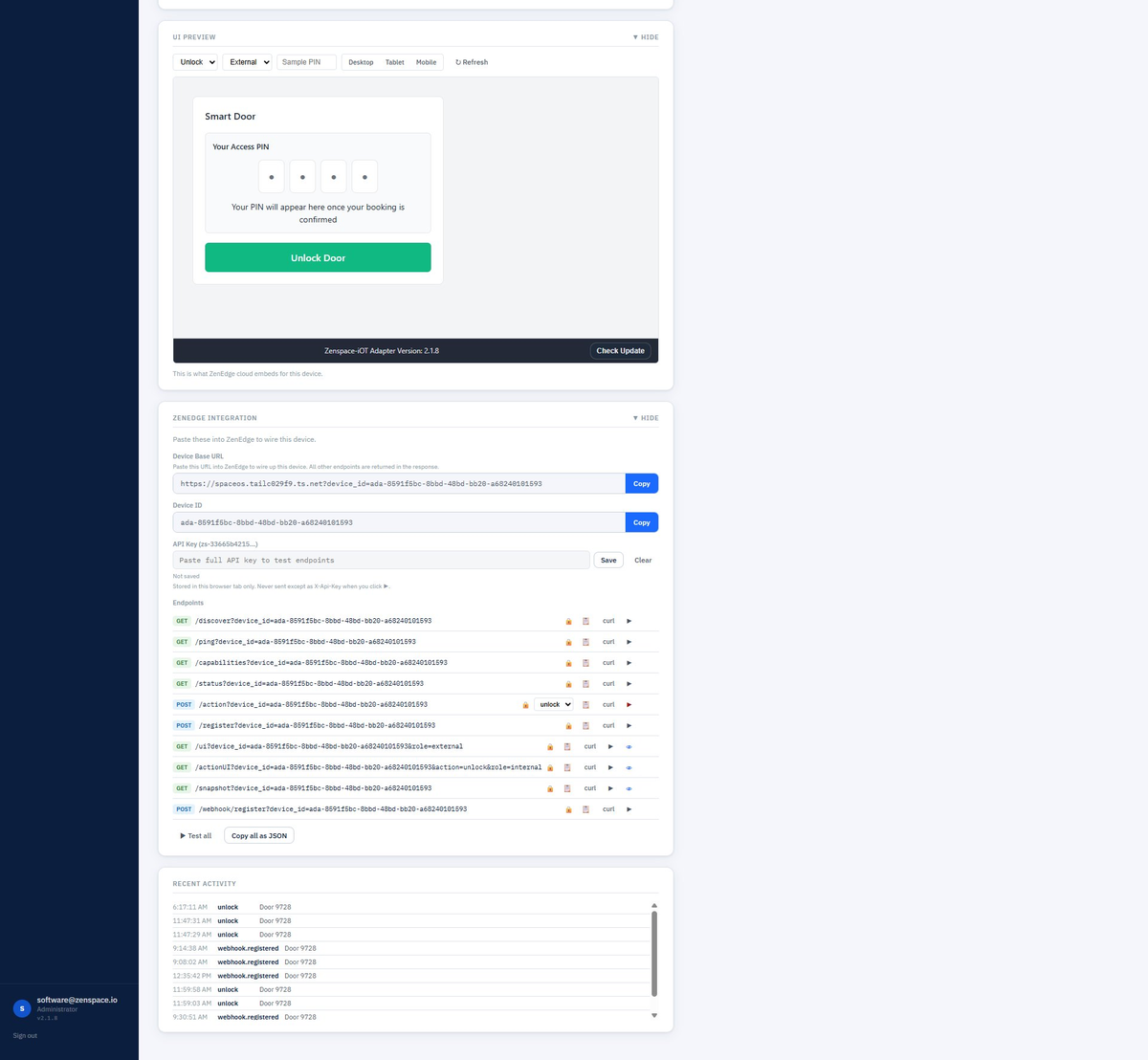Viewport: 1148px width, 1060px height.
Task: Clear the API key
Action: 643,561
